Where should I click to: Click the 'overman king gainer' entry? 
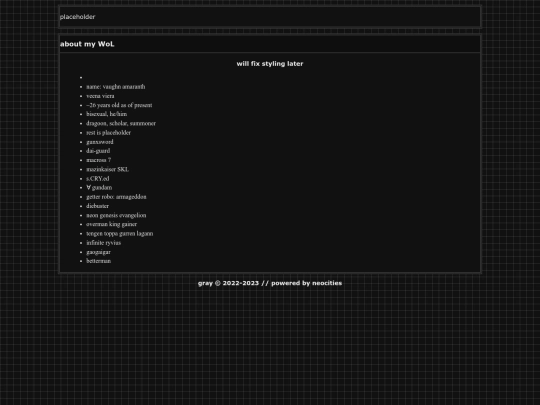point(112,224)
